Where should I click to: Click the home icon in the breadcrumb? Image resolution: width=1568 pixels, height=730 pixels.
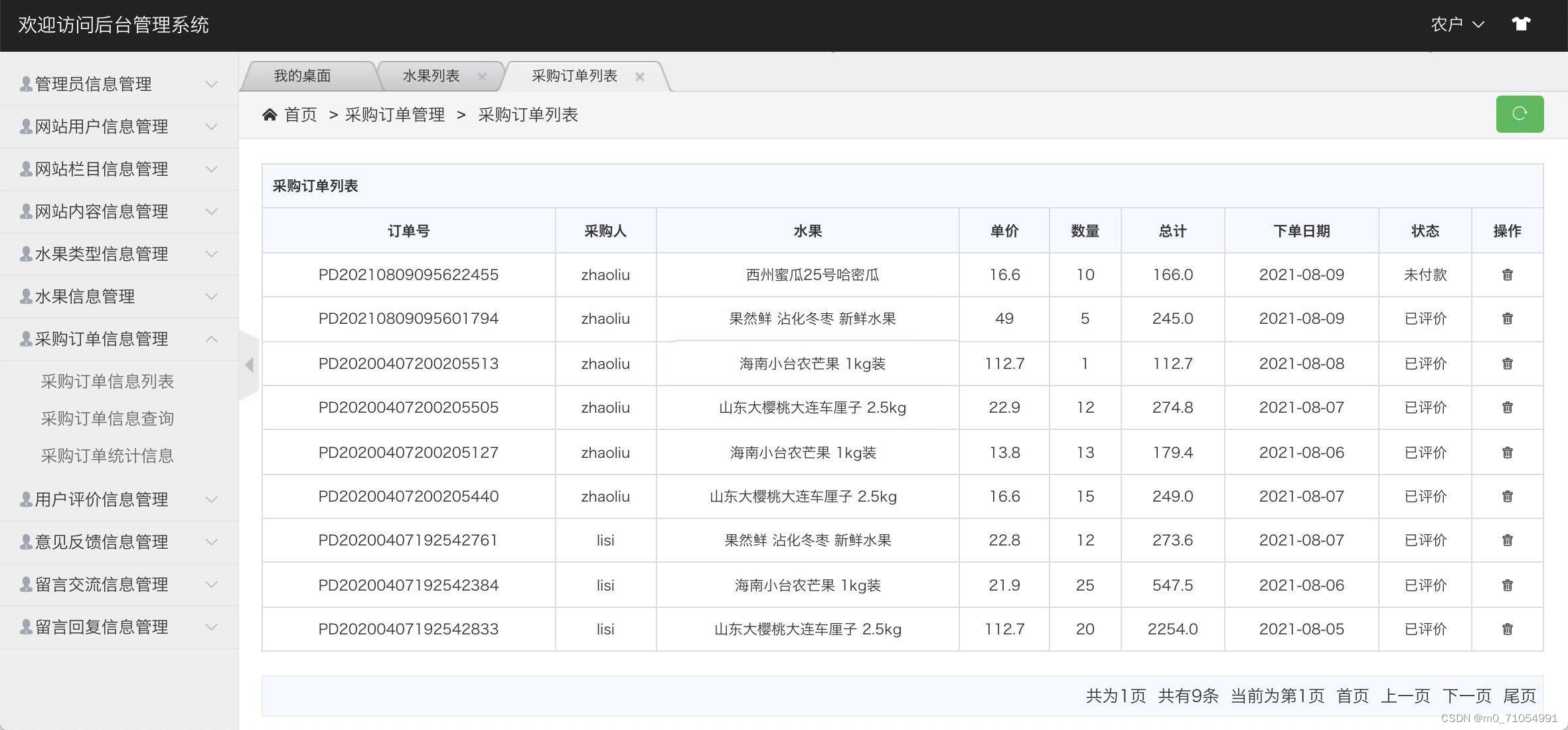tap(270, 113)
